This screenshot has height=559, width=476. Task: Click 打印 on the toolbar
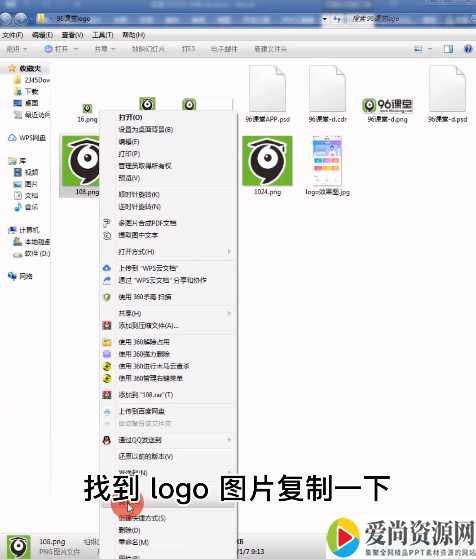(x=188, y=49)
